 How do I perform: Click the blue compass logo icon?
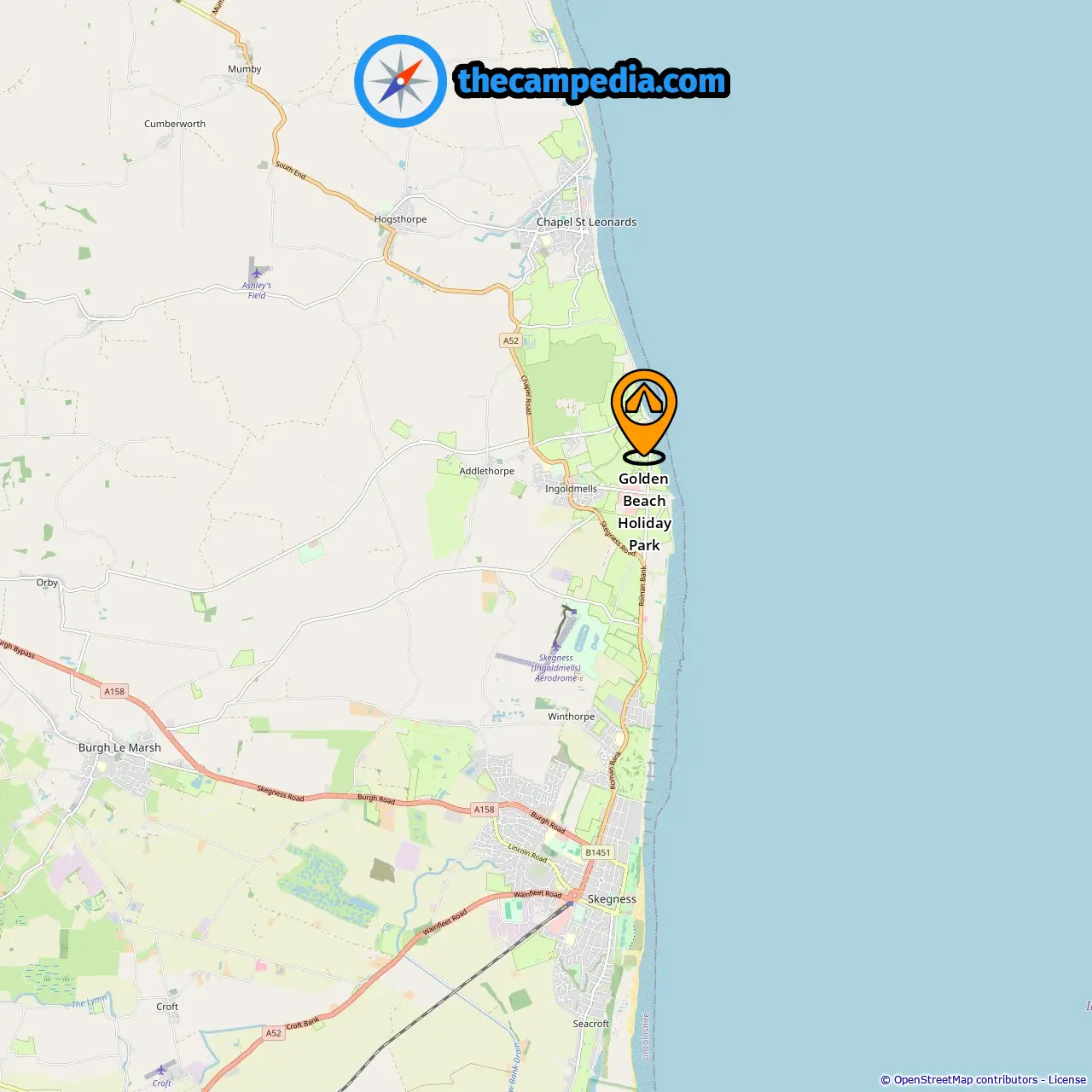400,81
